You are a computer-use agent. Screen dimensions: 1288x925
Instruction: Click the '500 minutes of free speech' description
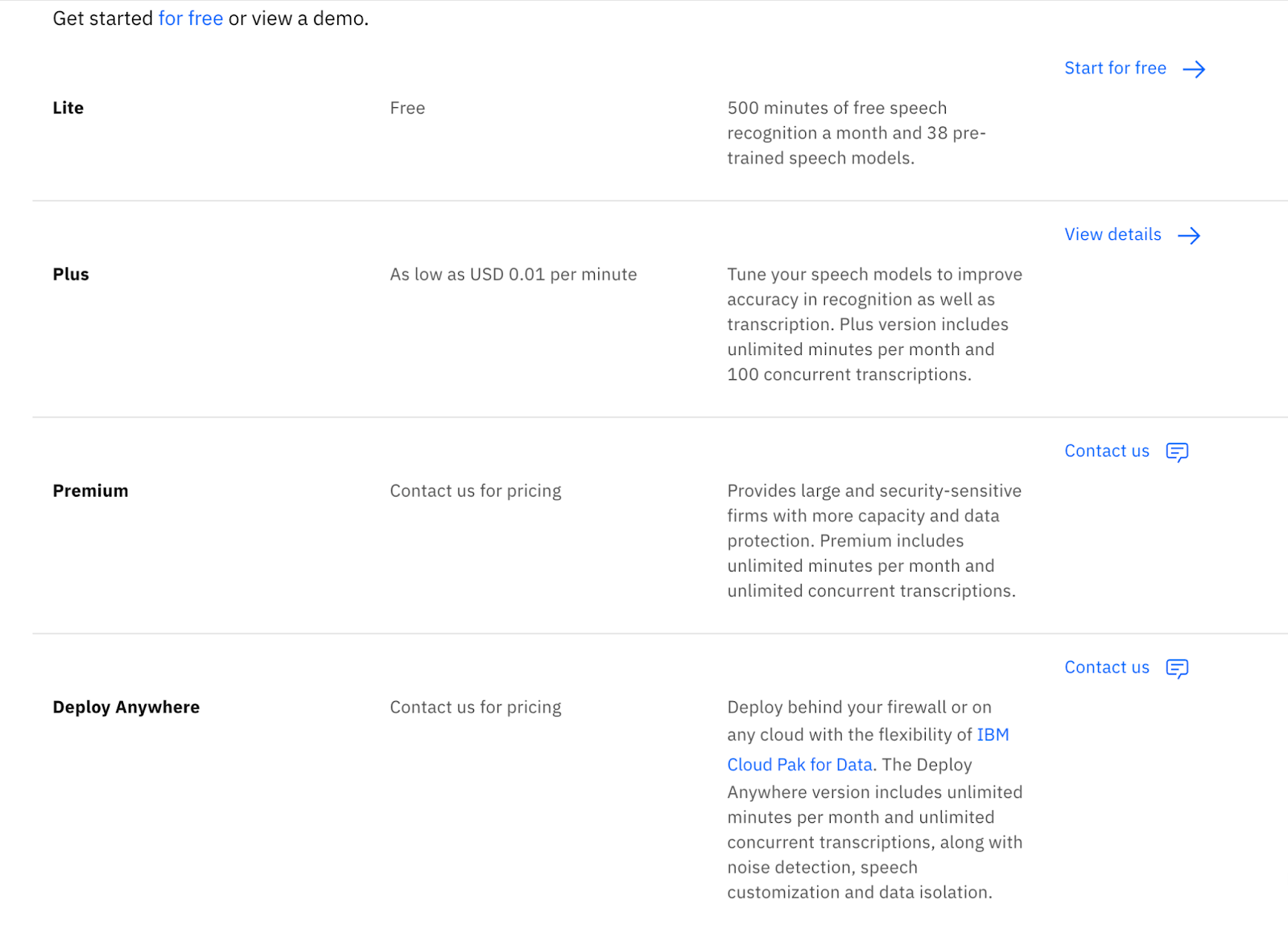click(x=837, y=108)
